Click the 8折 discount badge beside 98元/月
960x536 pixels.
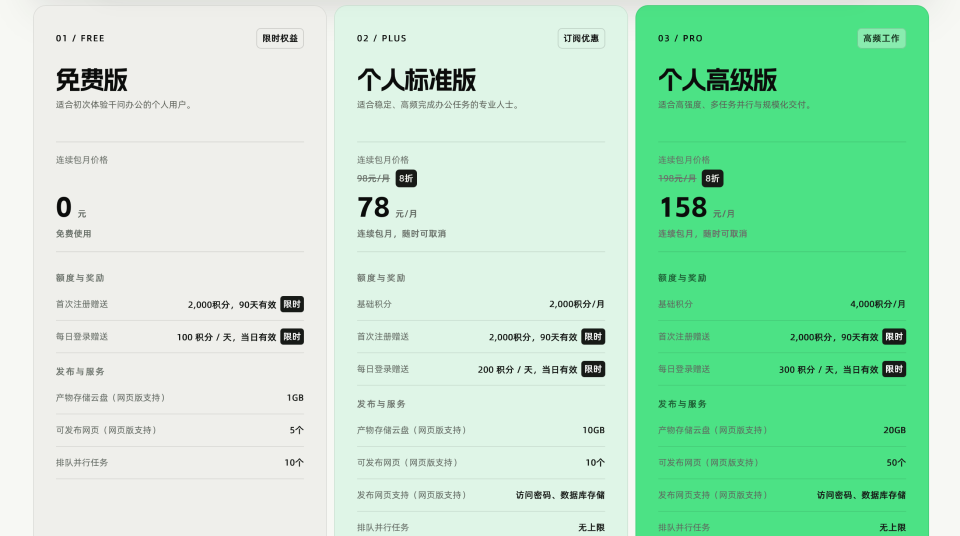(x=406, y=178)
